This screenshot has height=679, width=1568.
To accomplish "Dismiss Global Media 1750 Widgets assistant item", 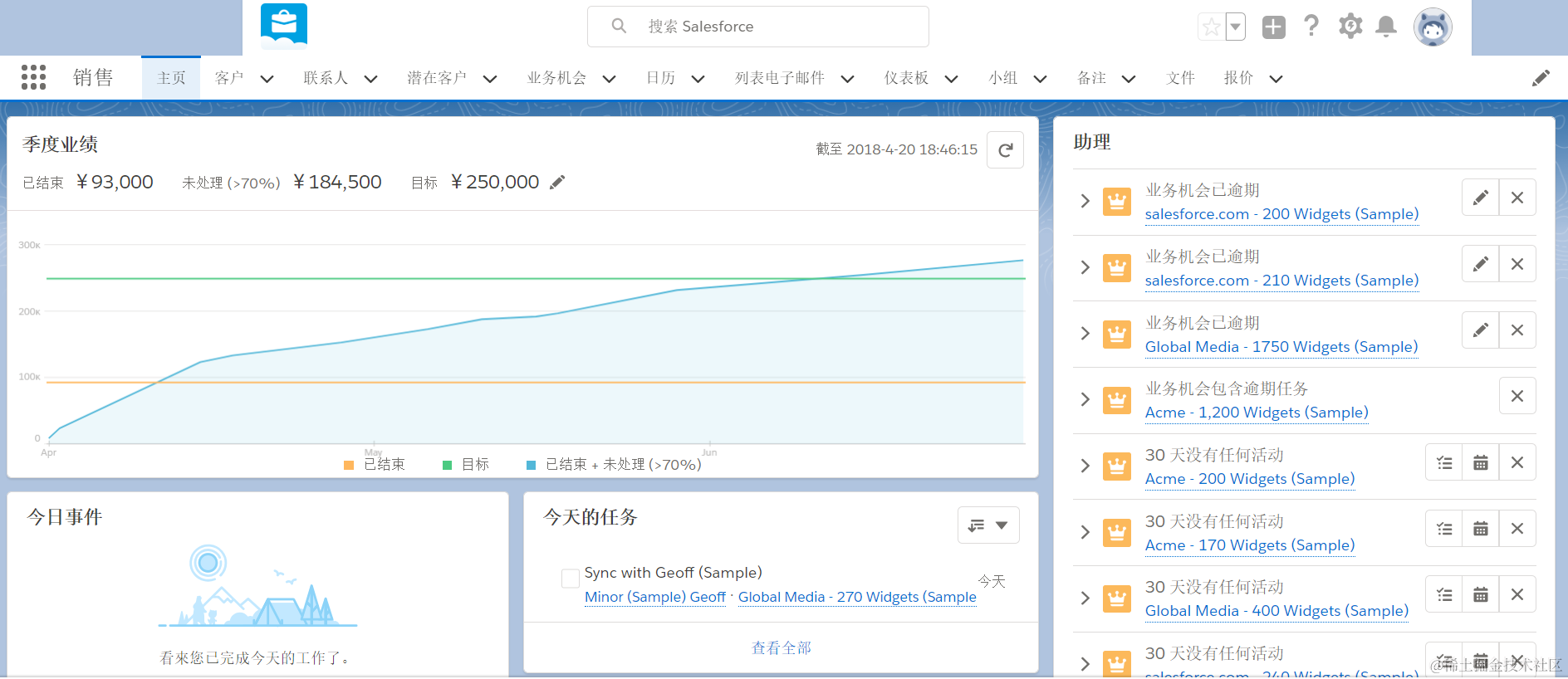I will coord(1517,330).
